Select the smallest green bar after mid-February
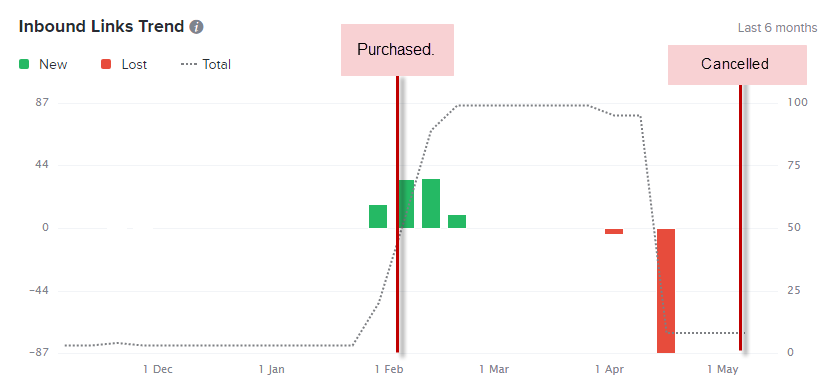Image resolution: width=824 pixels, height=386 pixels. point(457,222)
